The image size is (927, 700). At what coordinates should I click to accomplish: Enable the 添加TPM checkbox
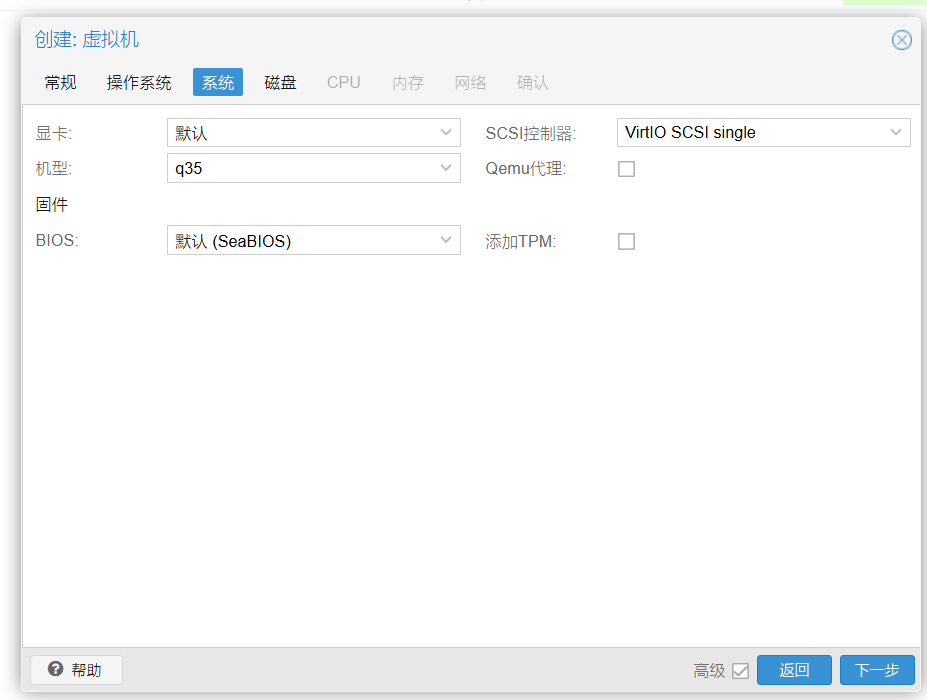pos(626,241)
